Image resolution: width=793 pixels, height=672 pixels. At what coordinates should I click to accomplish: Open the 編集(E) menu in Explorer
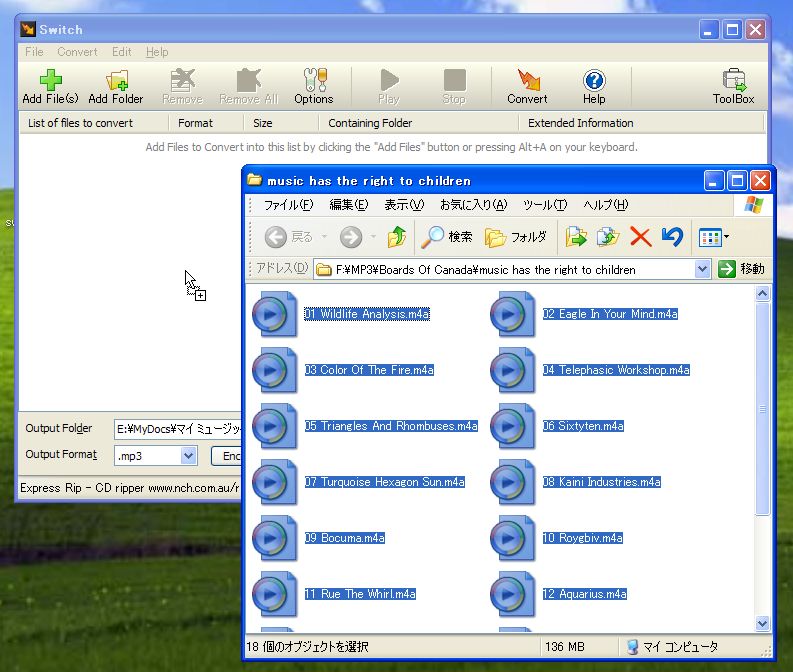point(348,205)
